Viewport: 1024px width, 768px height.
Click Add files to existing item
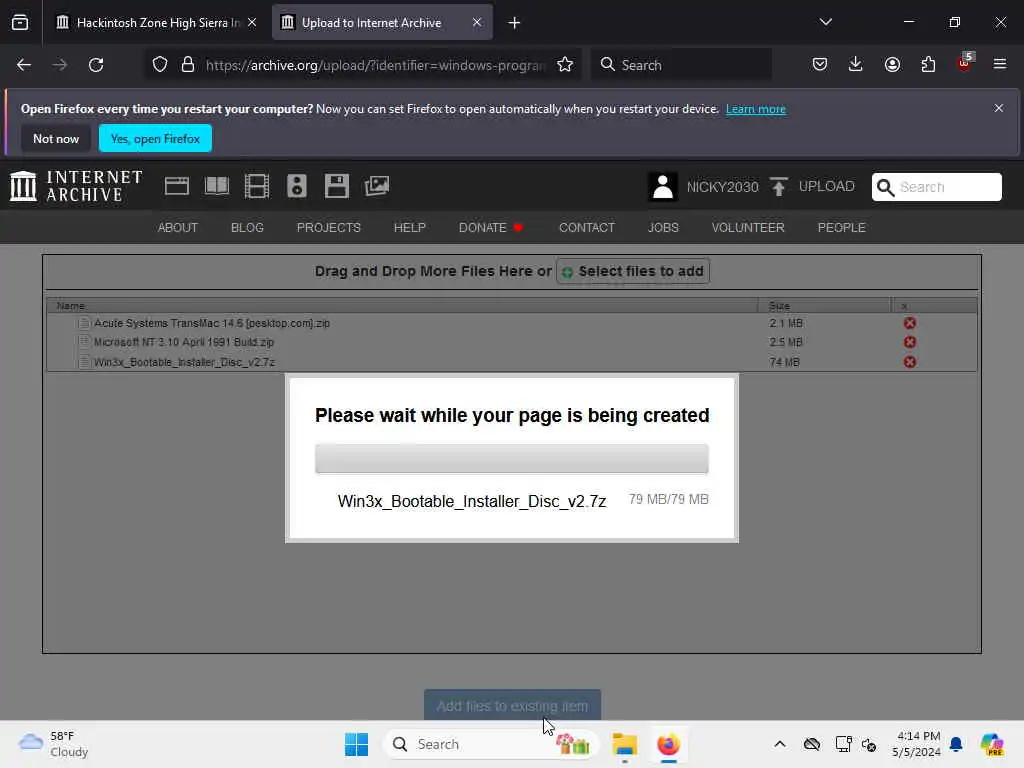513,705
